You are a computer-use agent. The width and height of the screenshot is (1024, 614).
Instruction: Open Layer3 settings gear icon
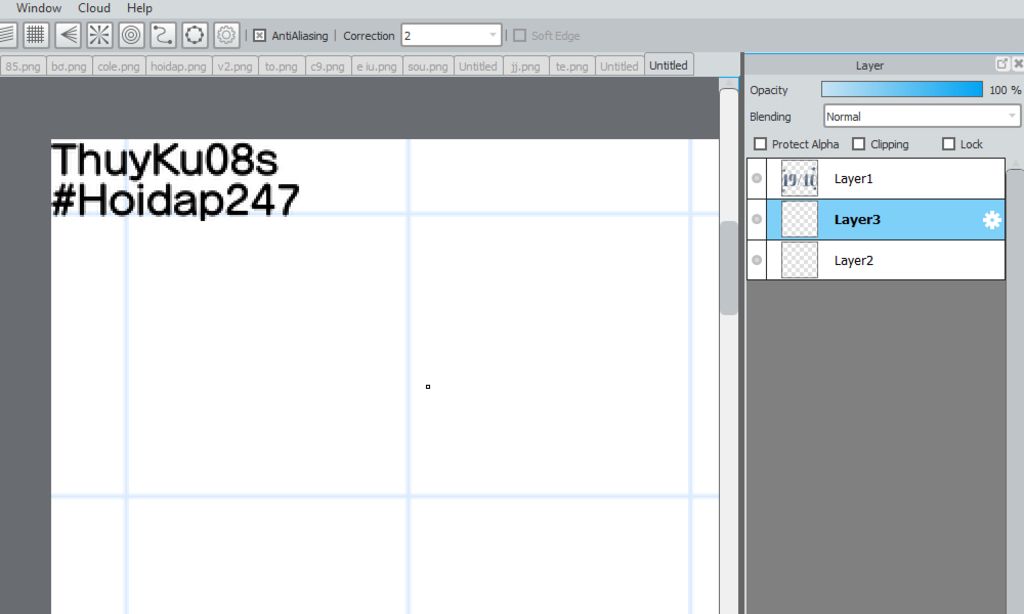991,220
